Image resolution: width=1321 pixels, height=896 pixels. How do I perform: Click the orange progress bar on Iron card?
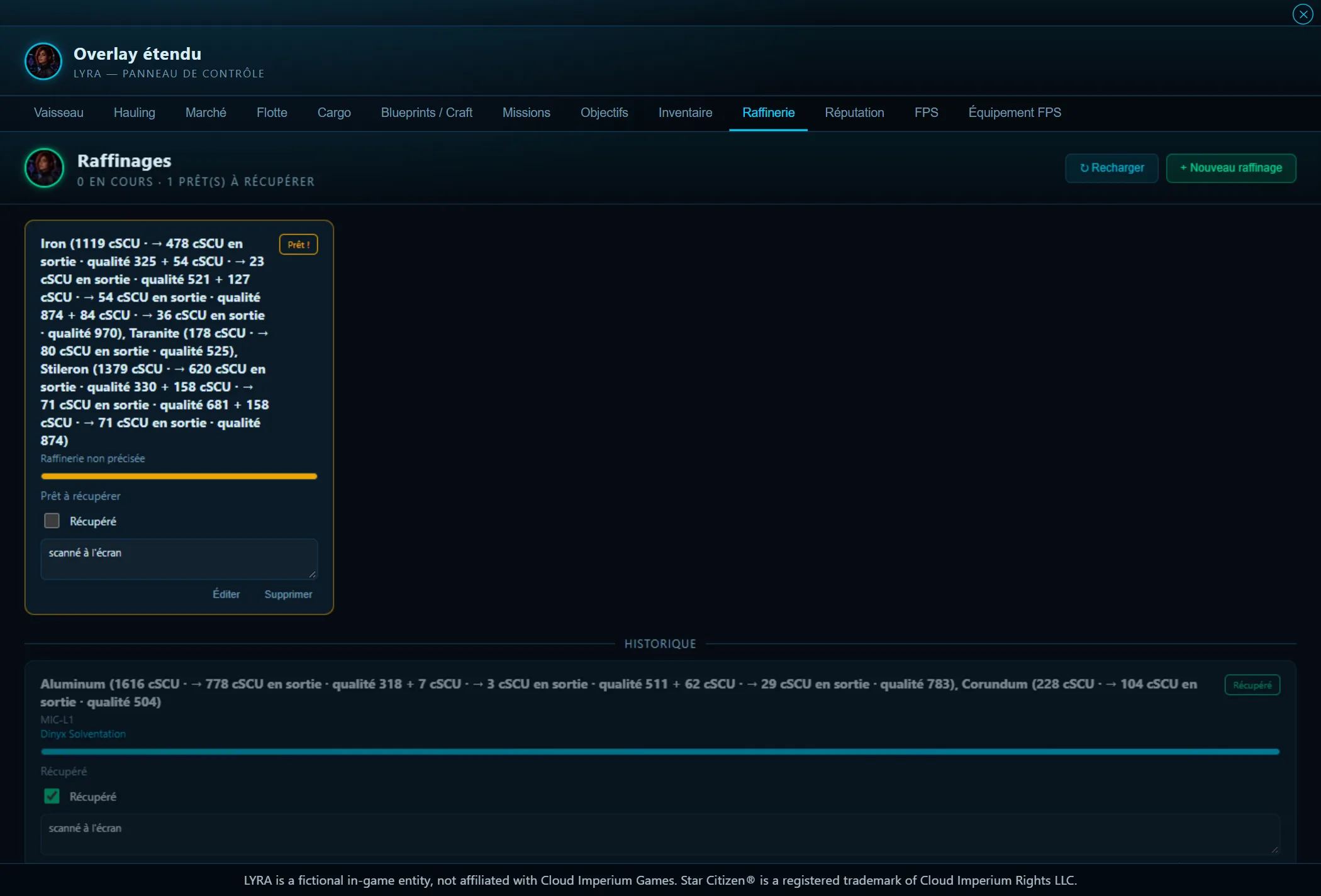tap(179, 477)
